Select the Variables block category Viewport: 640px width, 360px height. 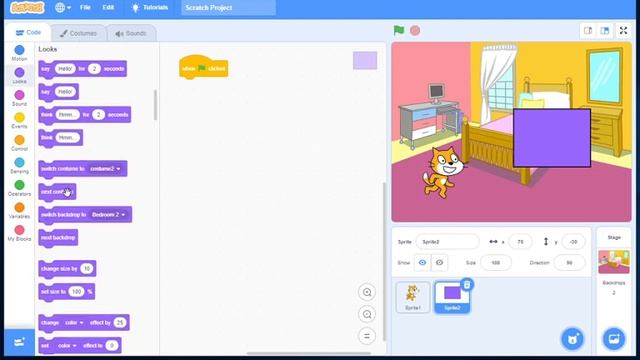[19, 211]
